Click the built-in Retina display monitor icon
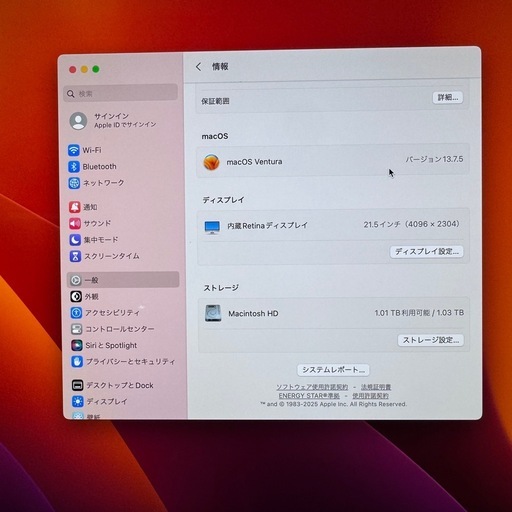512x512 pixels. pyautogui.click(x=212, y=227)
